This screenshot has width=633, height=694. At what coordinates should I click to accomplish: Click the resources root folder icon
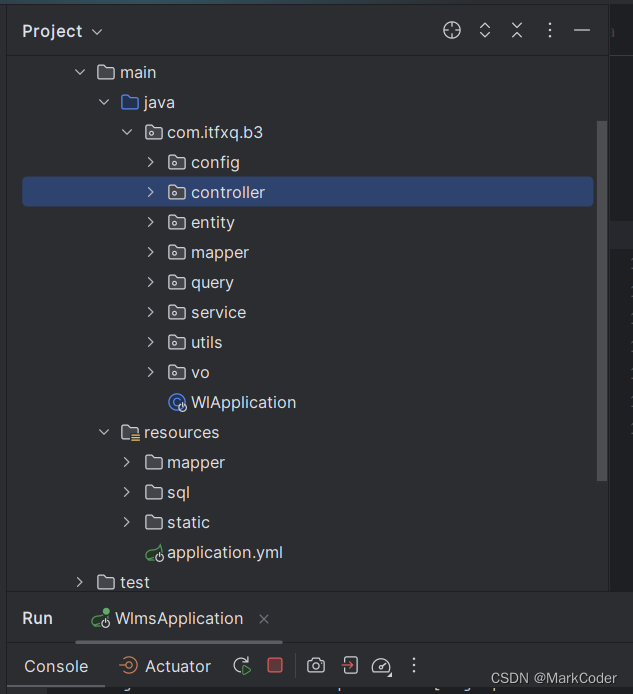[x=131, y=432]
